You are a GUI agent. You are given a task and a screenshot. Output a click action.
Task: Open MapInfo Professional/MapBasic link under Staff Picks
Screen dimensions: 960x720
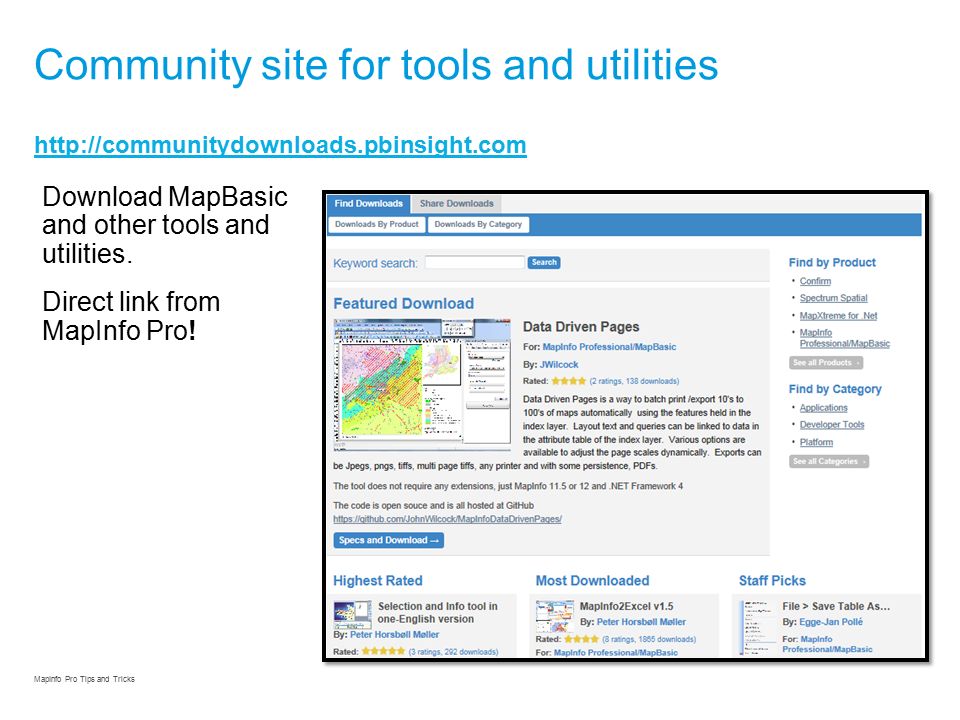pos(828,644)
